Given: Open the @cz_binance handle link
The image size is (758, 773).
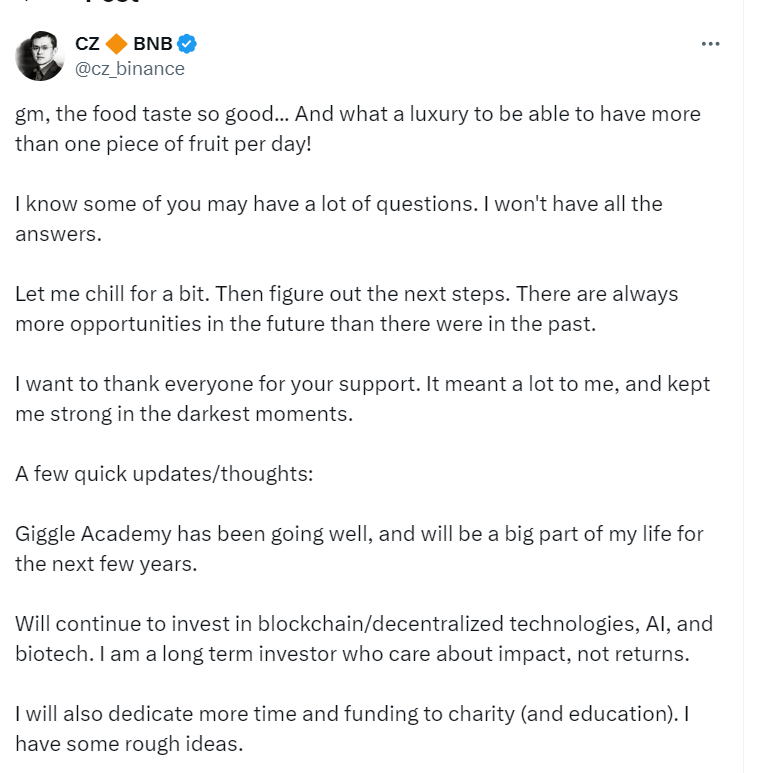Looking at the screenshot, I should [130, 68].
